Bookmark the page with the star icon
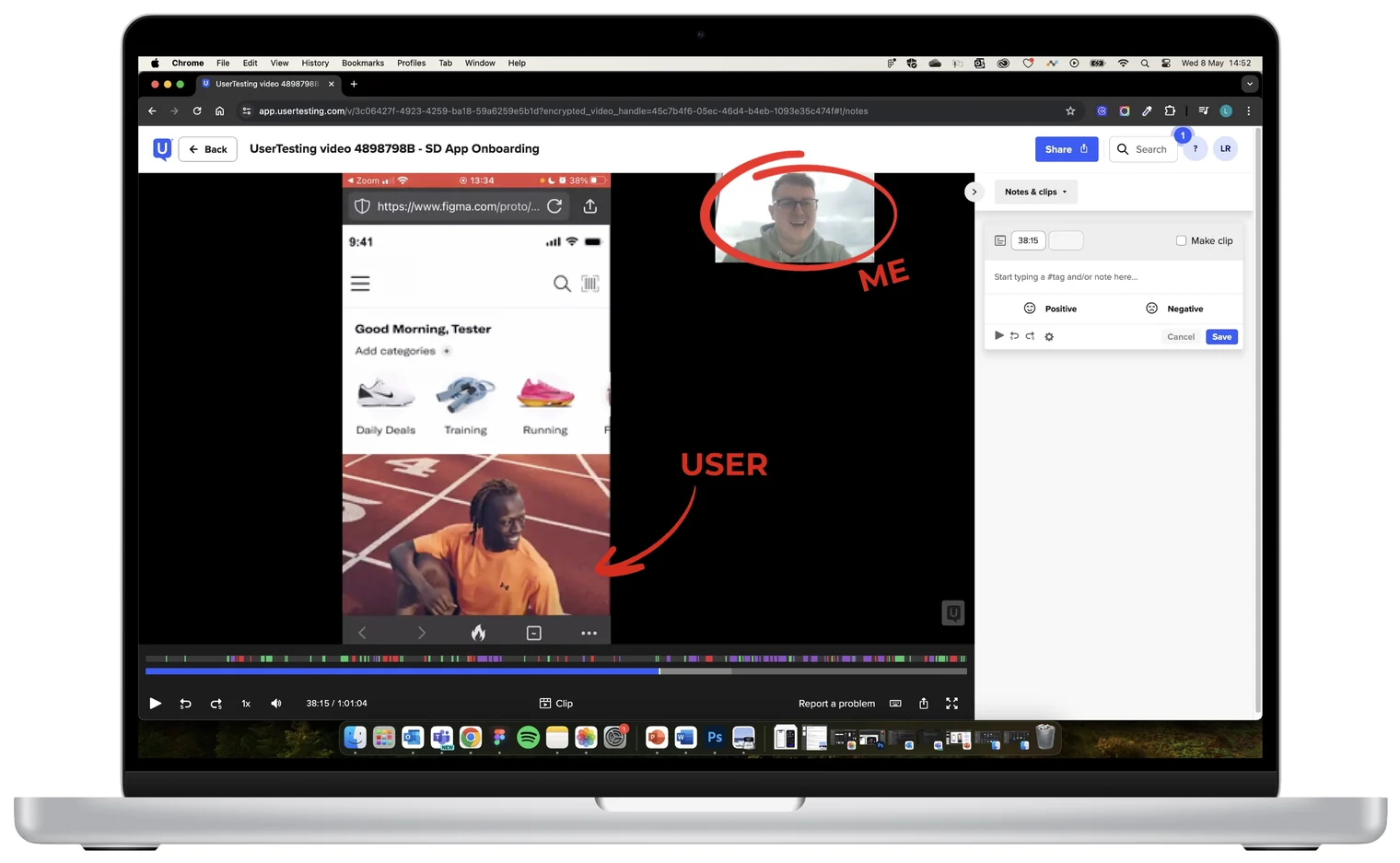The width and height of the screenshot is (1400, 863). tap(1070, 111)
